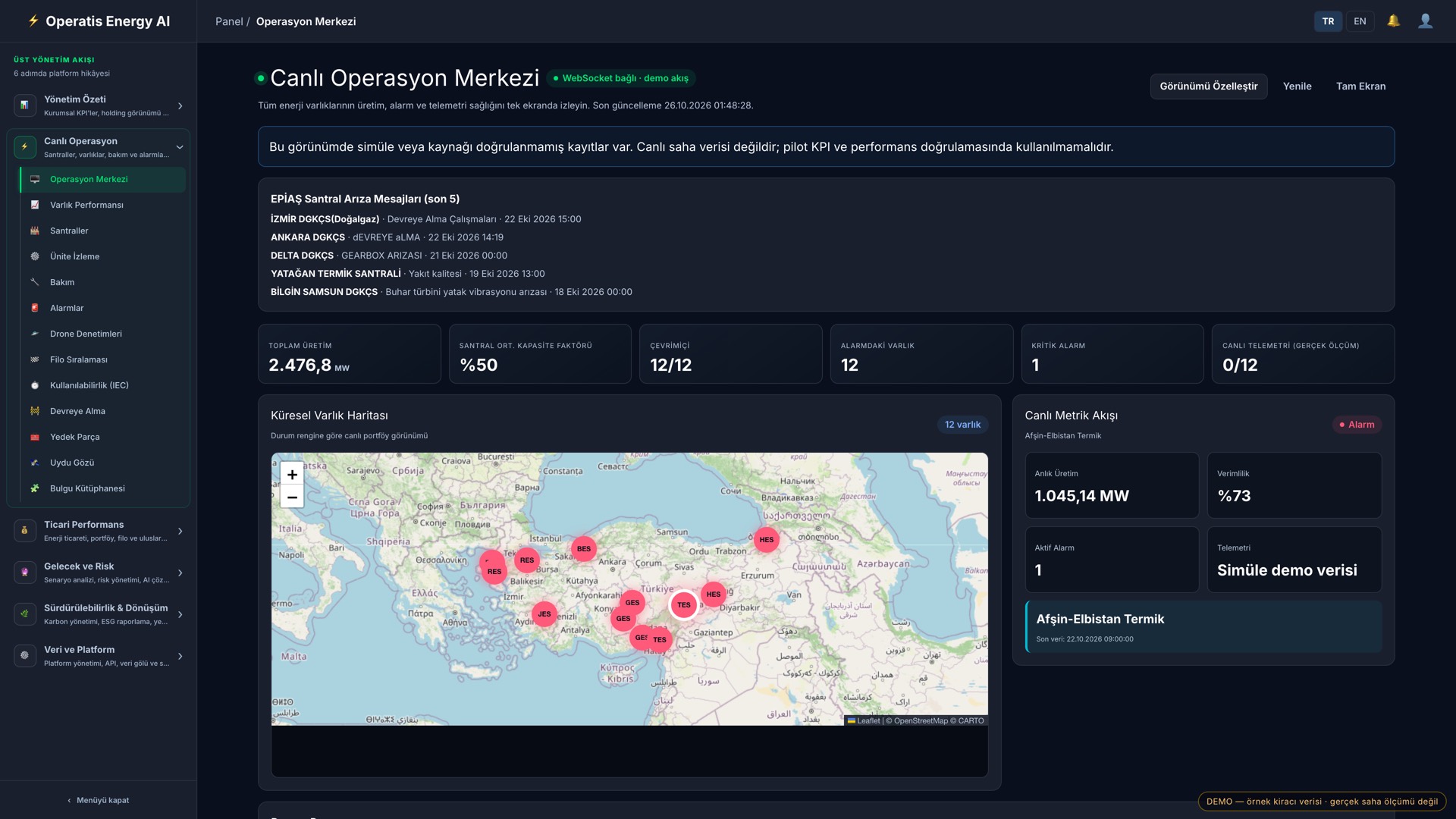The width and height of the screenshot is (1456, 819).
Task: Expand the Gelecek ve Risk chevron
Action: coord(180,573)
